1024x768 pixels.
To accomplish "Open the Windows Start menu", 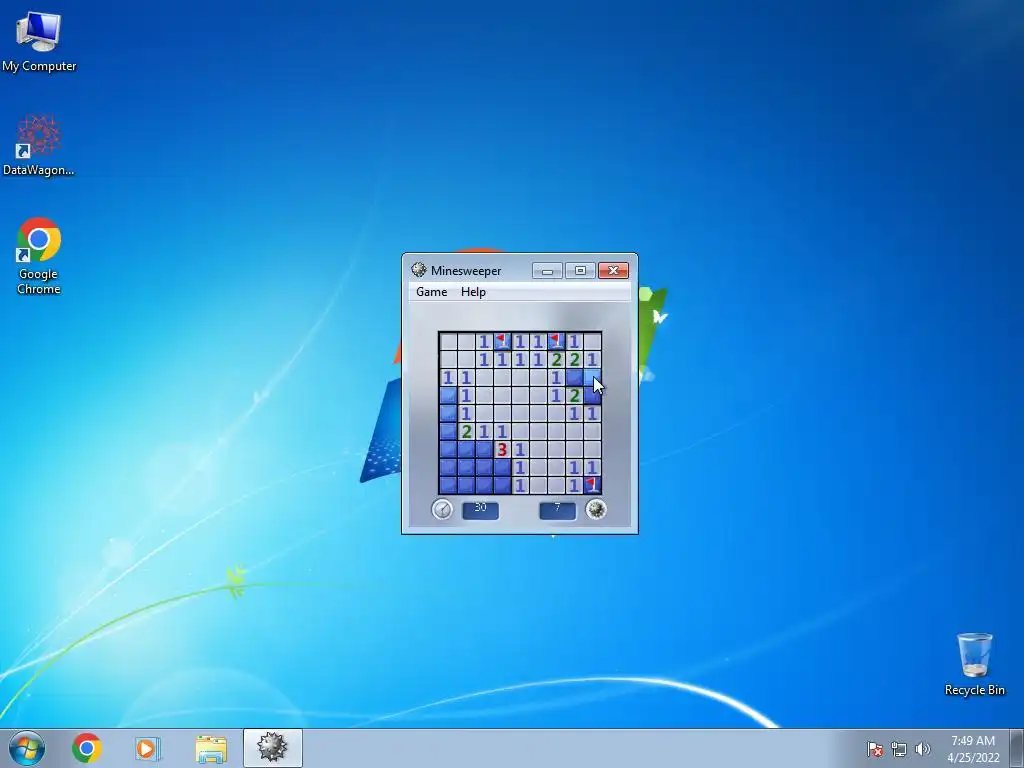I will 27,748.
